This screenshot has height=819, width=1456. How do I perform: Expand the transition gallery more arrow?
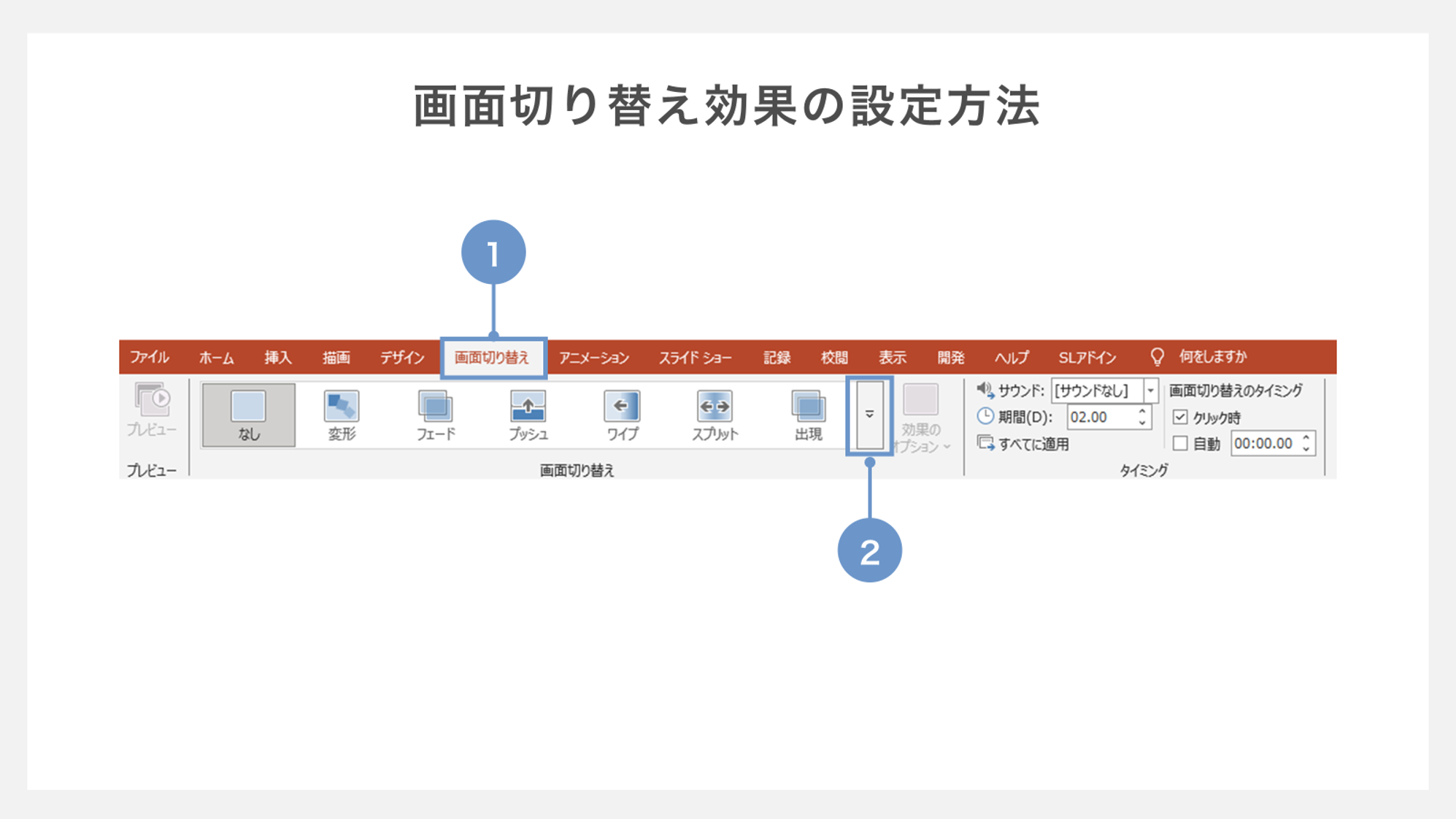[869, 415]
